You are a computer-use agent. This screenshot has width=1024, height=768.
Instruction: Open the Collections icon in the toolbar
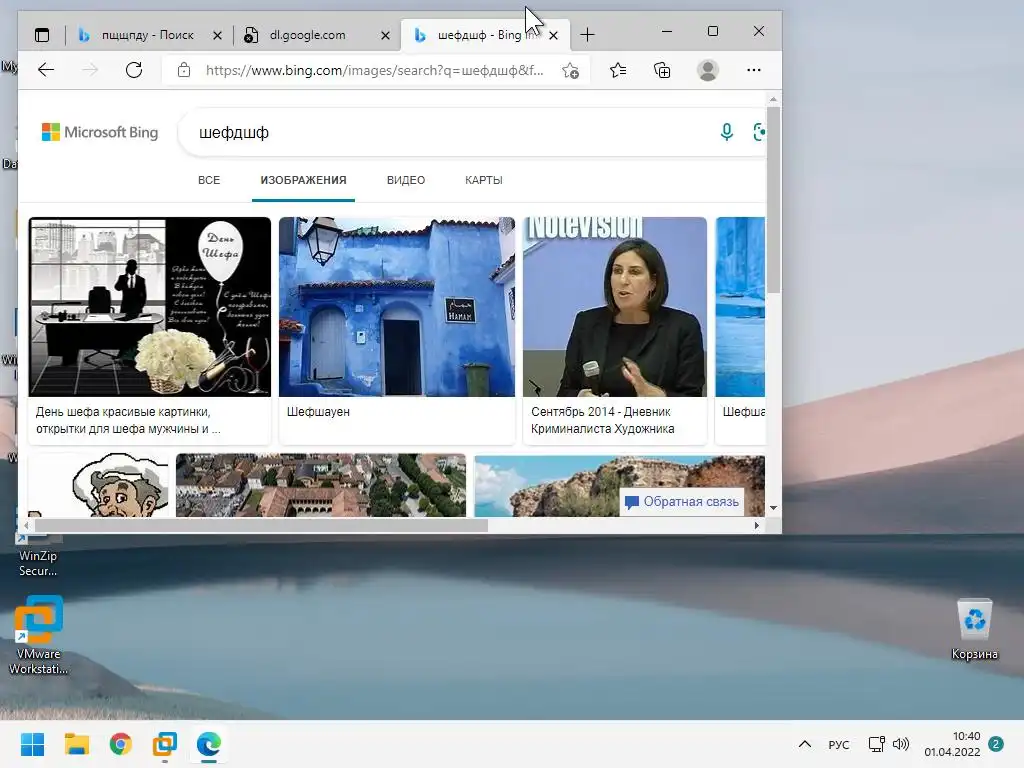coord(662,70)
